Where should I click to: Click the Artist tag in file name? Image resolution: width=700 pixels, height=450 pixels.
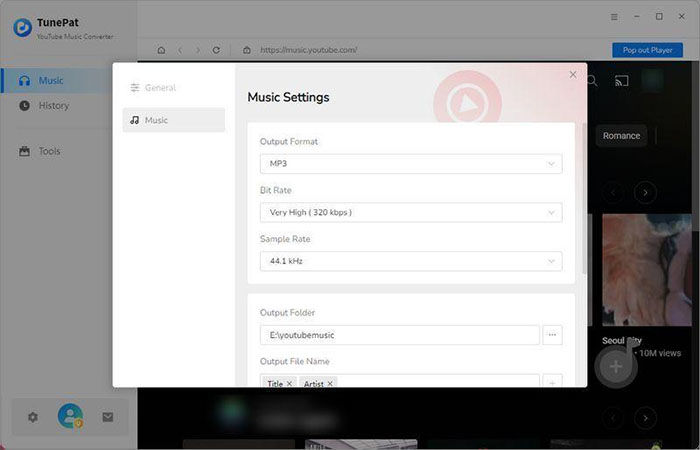(313, 383)
